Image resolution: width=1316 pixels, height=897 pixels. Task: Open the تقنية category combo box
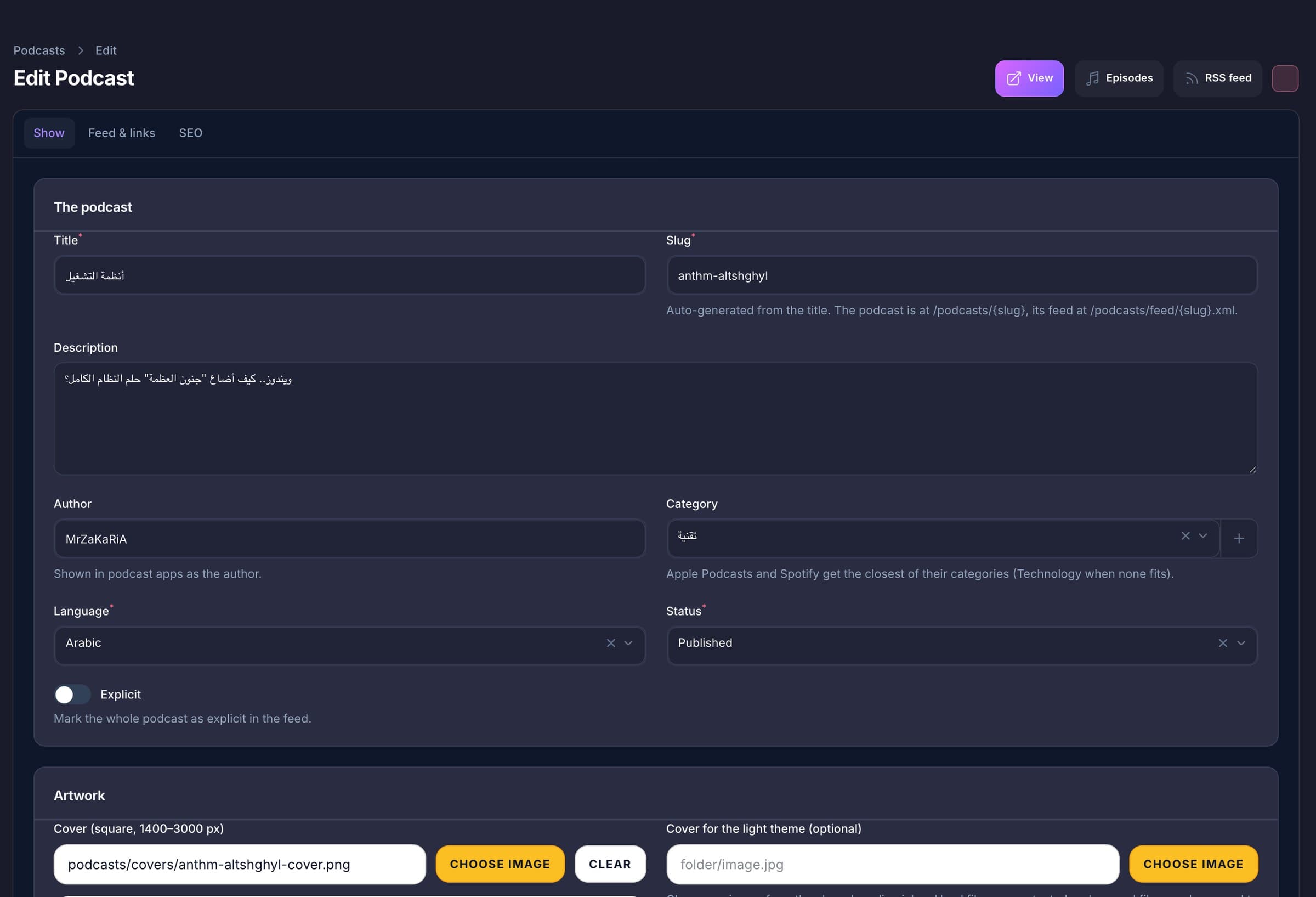pos(943,538)
